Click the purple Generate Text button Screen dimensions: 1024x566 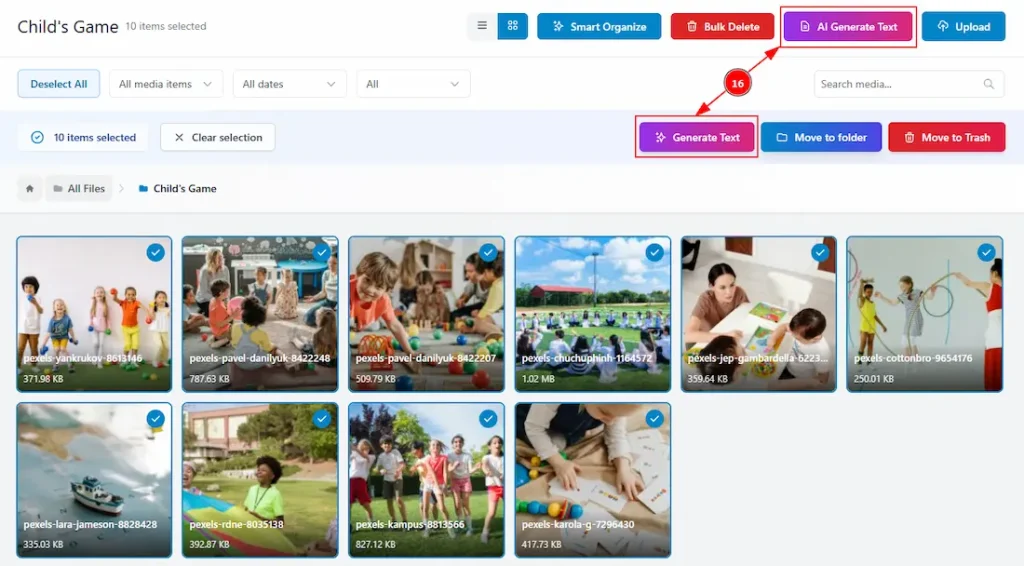[x=696, y=138]
